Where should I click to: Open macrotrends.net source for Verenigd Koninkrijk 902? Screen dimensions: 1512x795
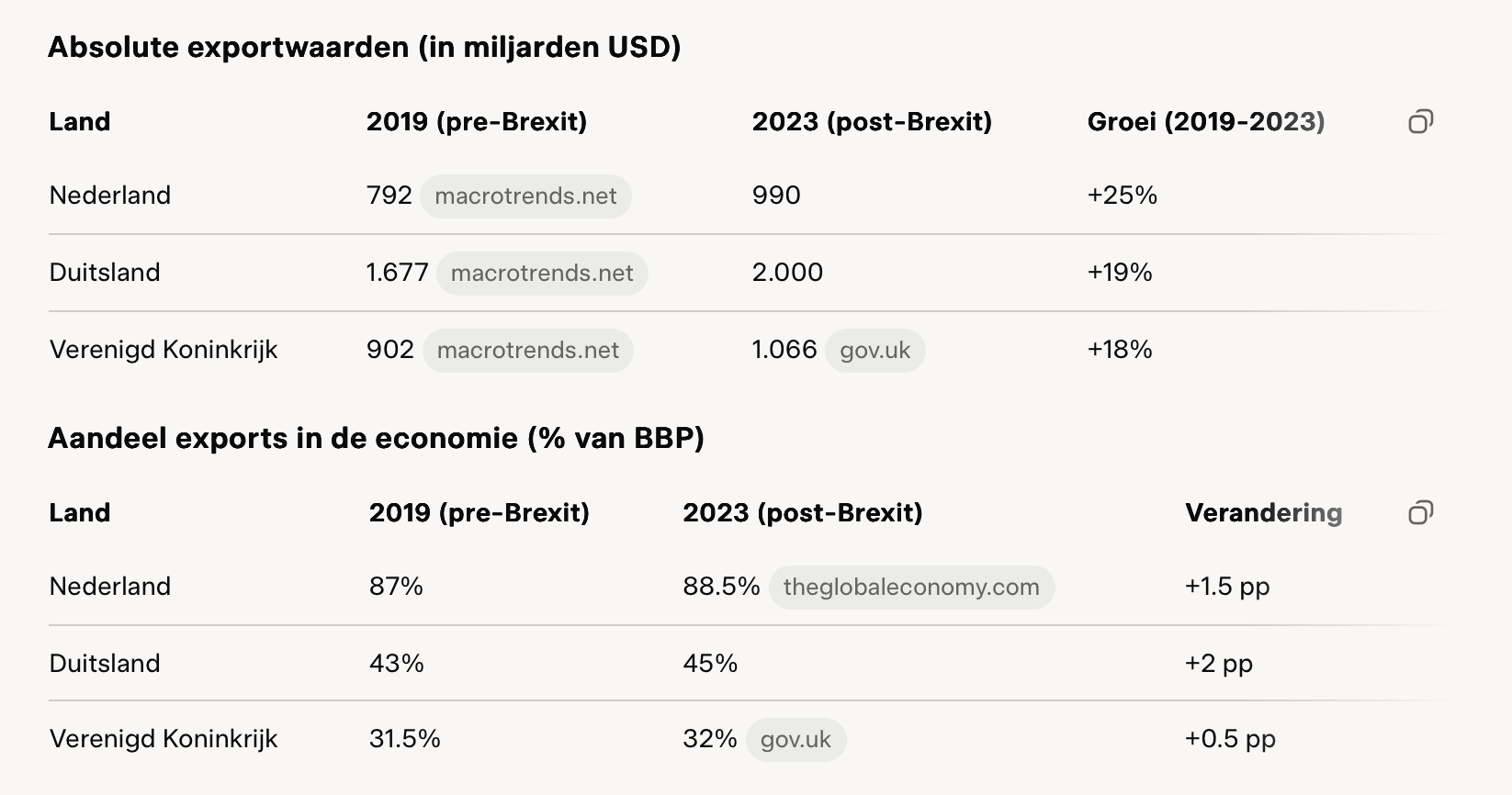click(x=528, y=351)
